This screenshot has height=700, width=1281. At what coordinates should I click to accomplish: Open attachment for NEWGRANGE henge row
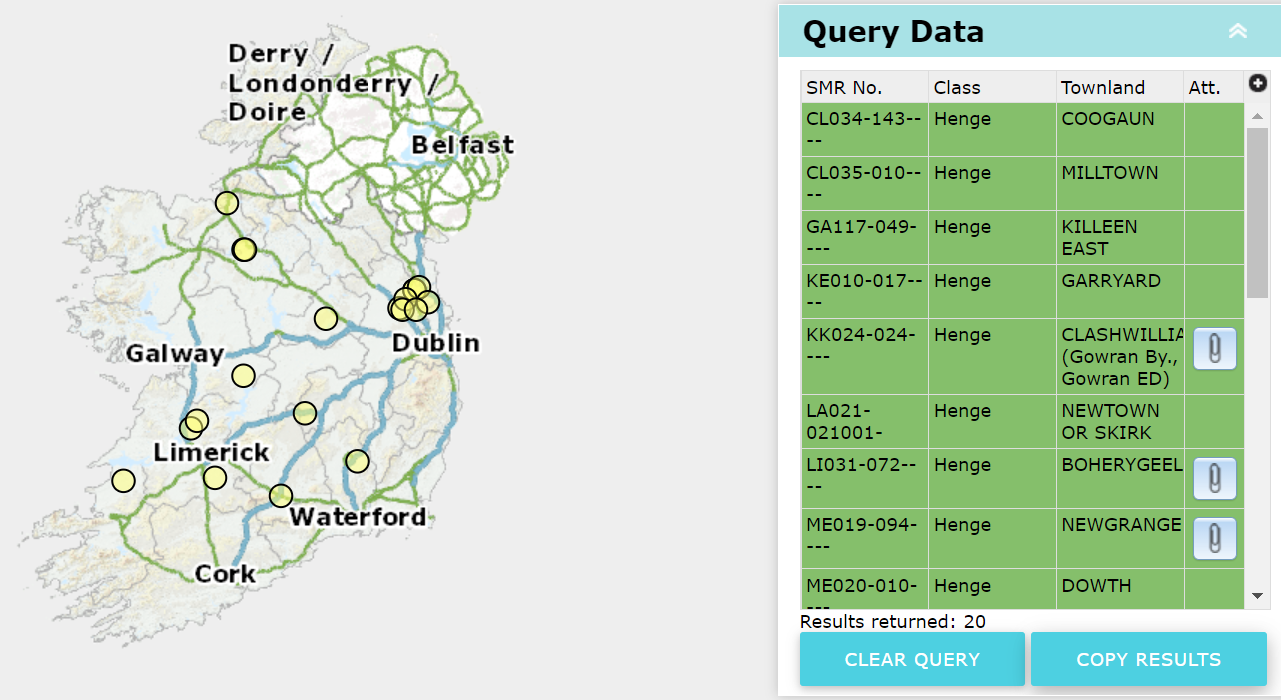tap(1214, 539)
